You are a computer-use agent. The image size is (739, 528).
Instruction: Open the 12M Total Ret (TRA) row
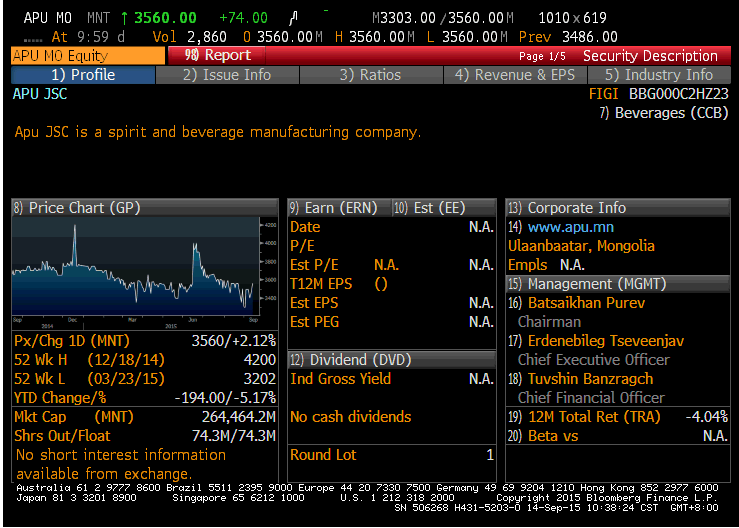586,417
